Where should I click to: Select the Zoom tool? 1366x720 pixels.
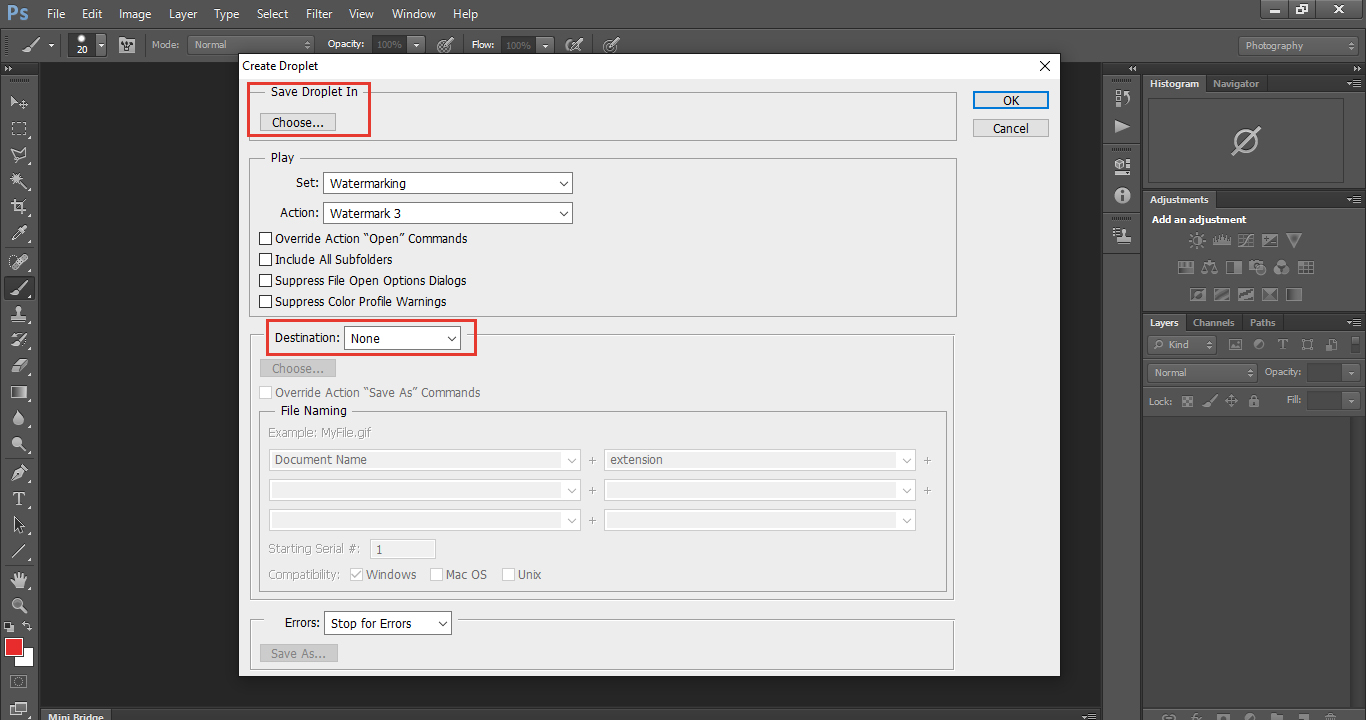(x=19, y=605)
